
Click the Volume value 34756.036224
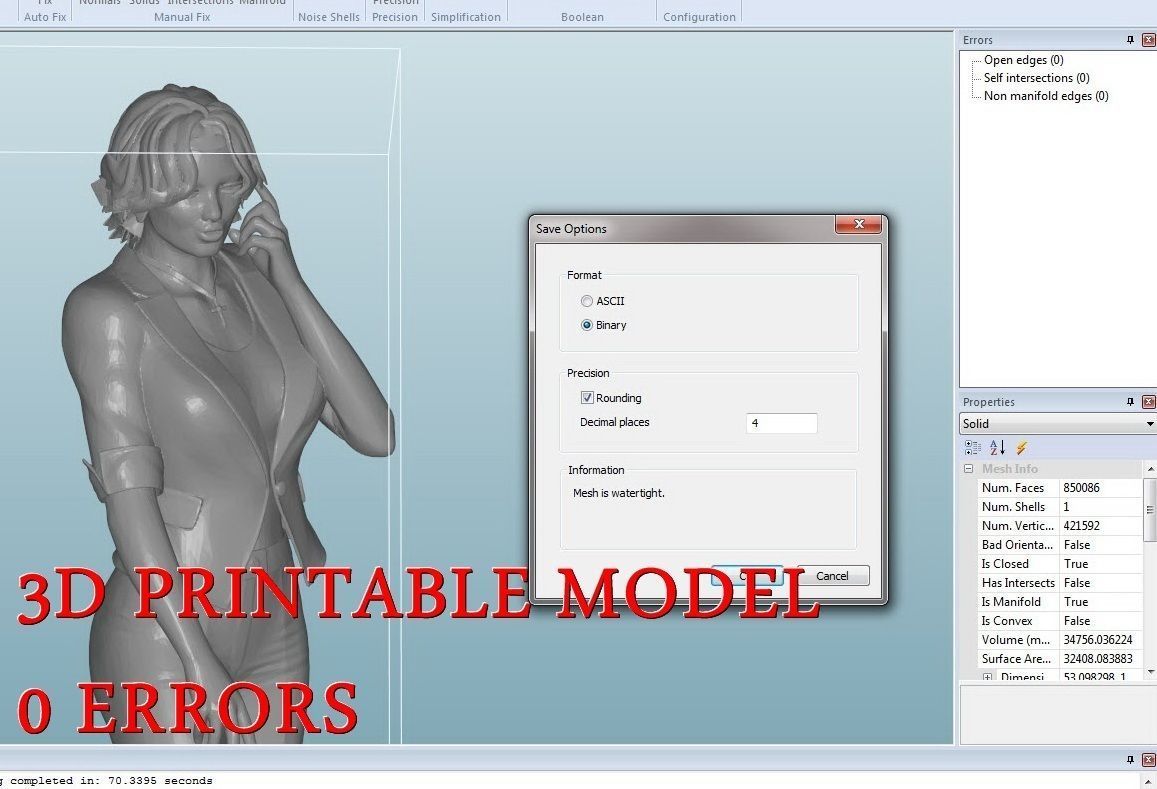pyautogui.click(x=1097, y=640)
